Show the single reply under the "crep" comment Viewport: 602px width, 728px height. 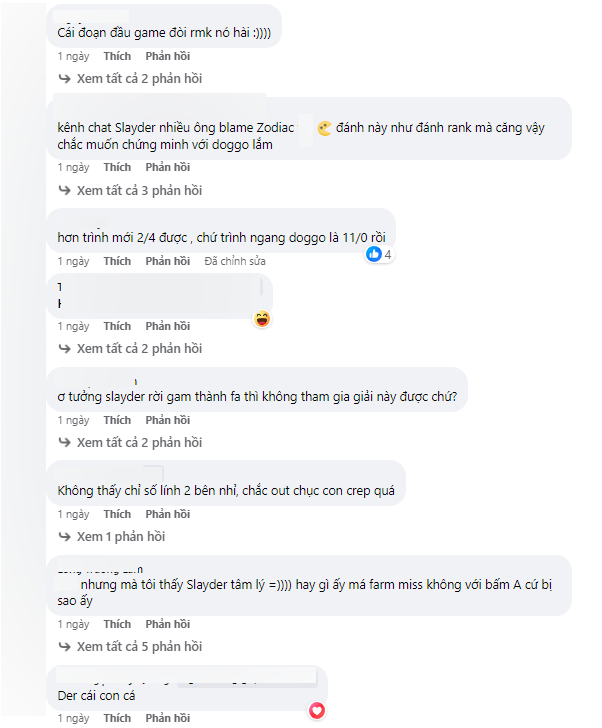(121, 537)
